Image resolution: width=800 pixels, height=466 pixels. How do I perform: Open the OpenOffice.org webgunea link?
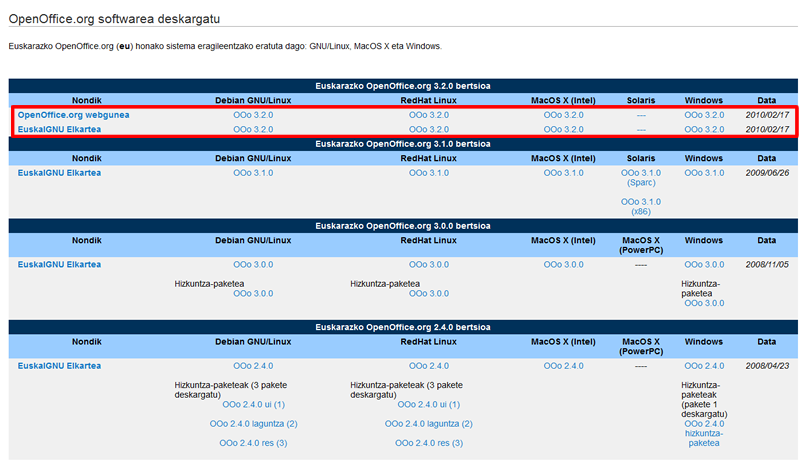tap(73, 115)
